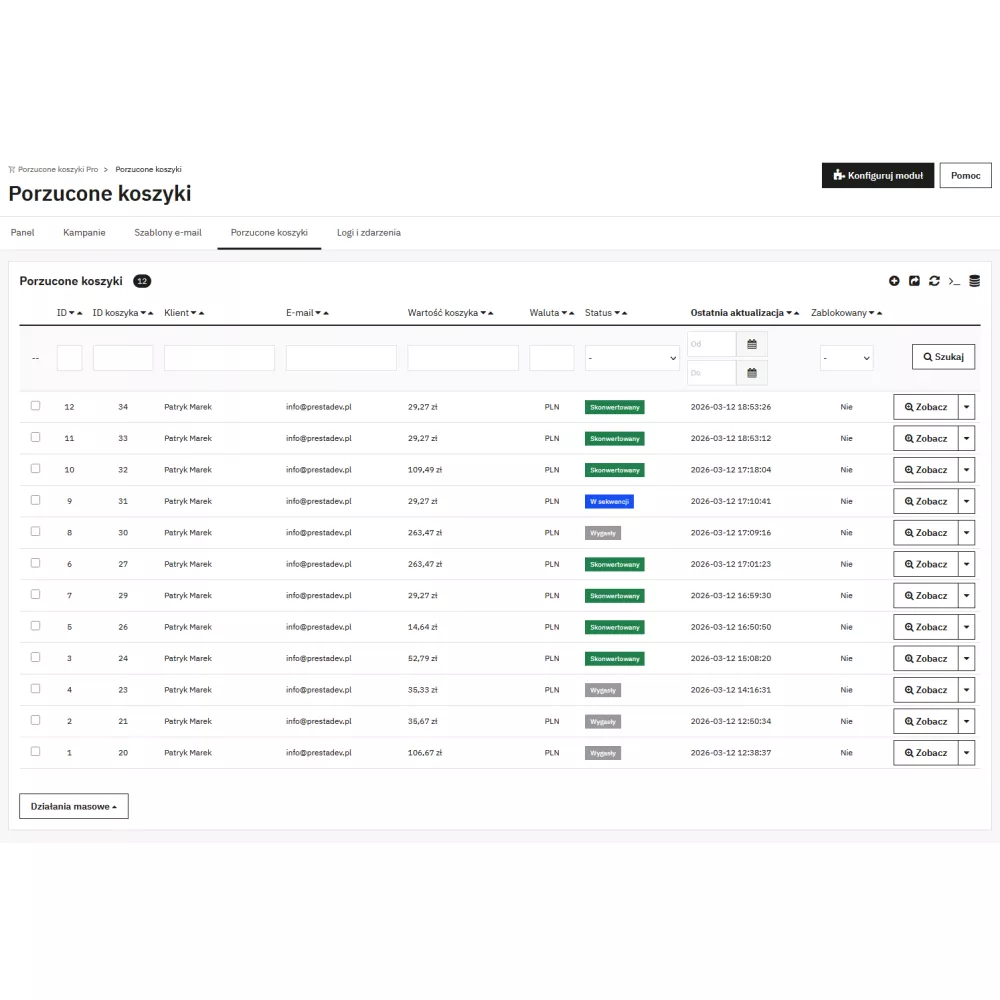Refresh the abandoned carts list
Image resolution: width=1000 pixels, height=1000 pixels.
coord(934,281)
